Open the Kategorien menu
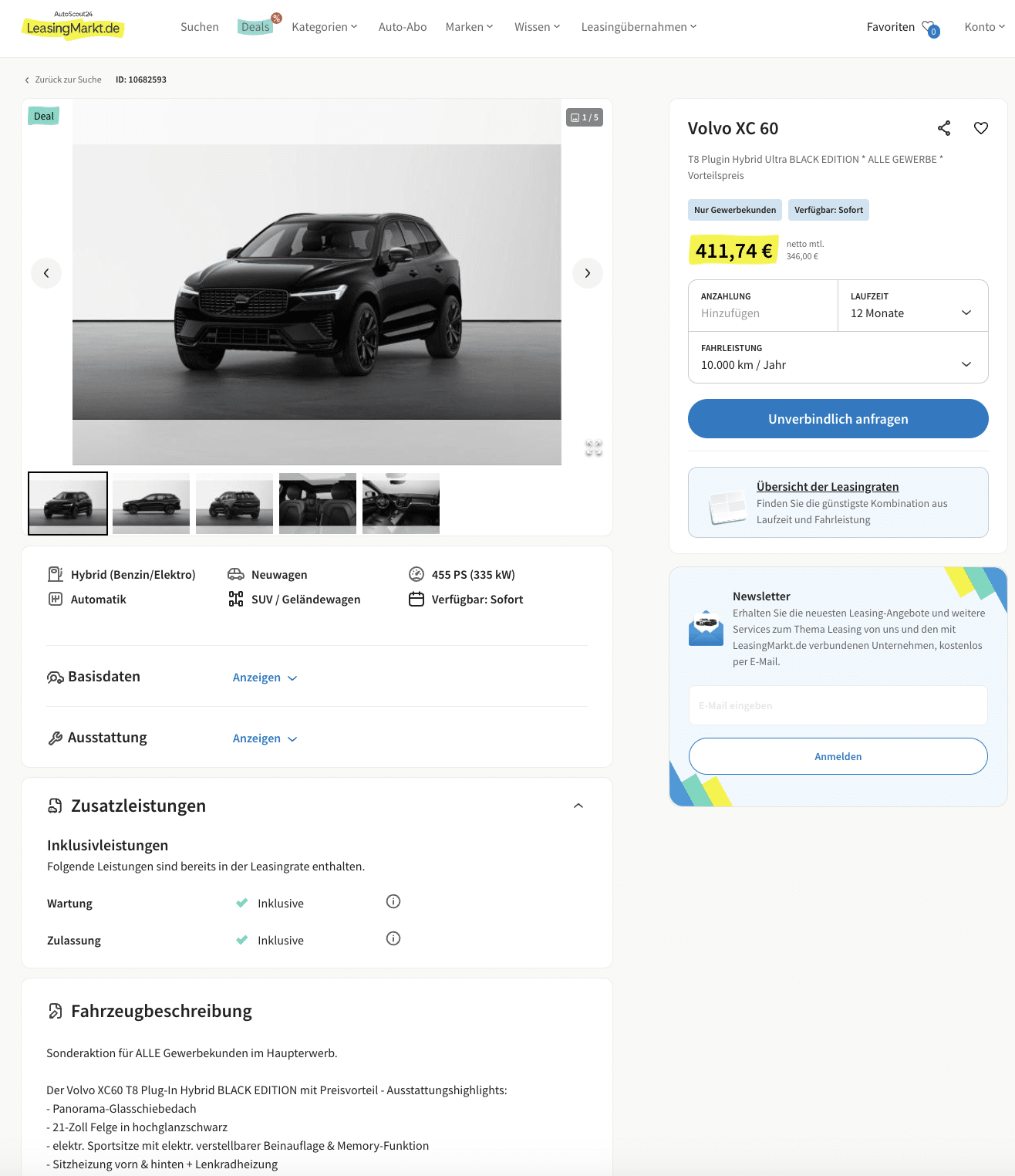1015x1176 pixels. (325, 27)
